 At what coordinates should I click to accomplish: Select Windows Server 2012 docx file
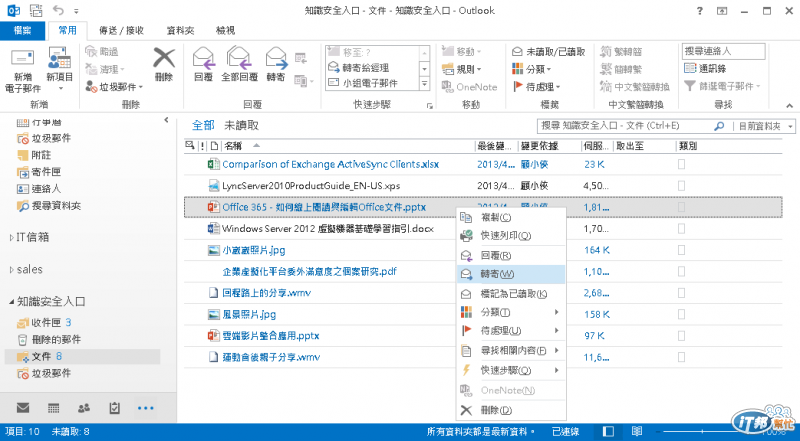tap(328, 229)
